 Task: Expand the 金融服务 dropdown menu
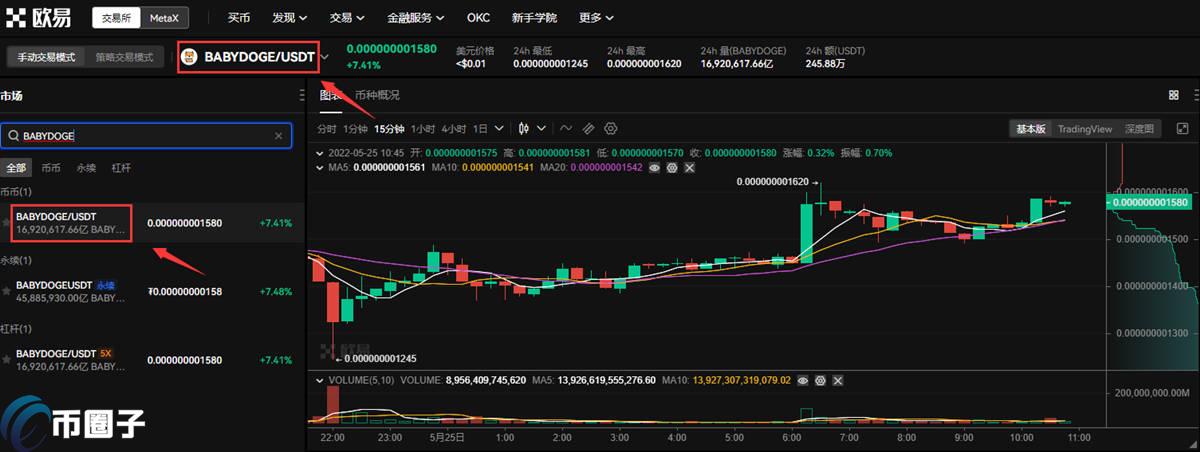(416, 18)
